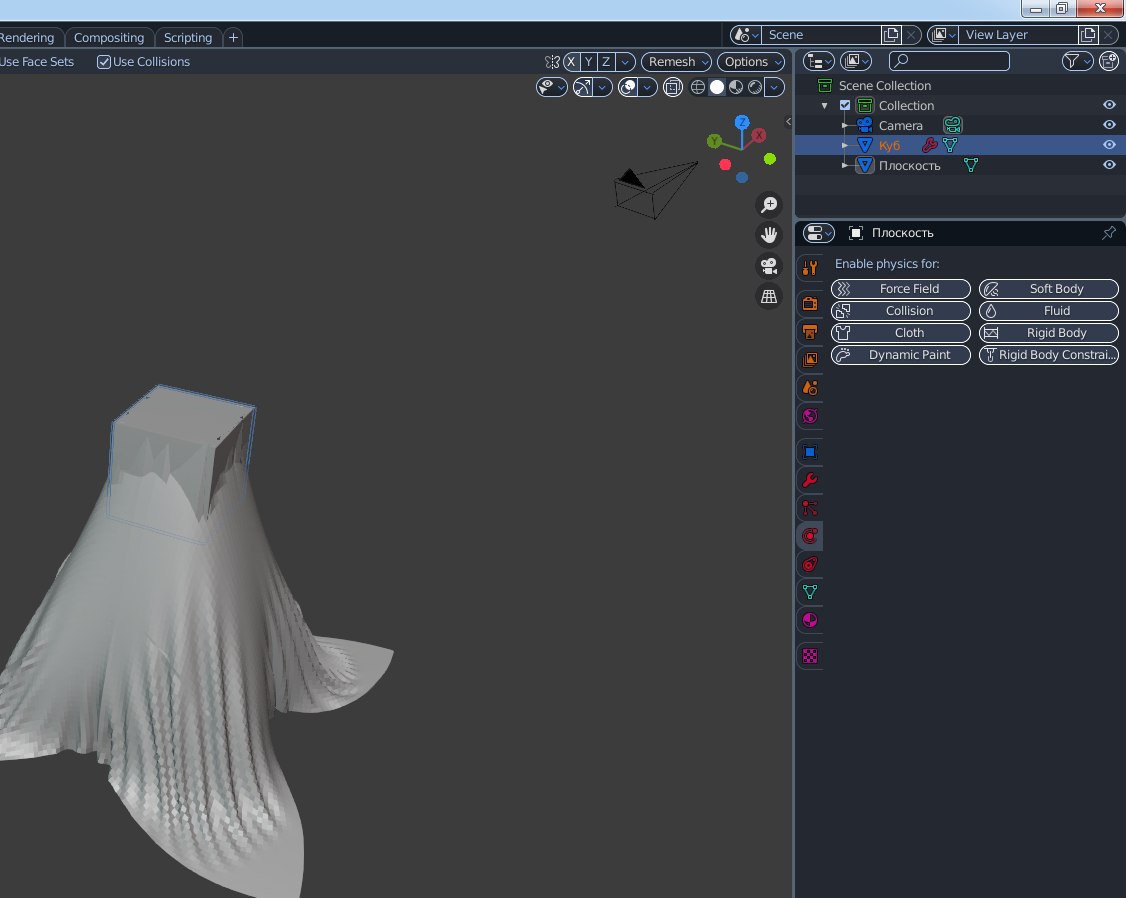The width and height of the screenshot is (1126, 898).
Task: Switch perspective/orthographic with the grid gizmo
Action: point(769,296)
